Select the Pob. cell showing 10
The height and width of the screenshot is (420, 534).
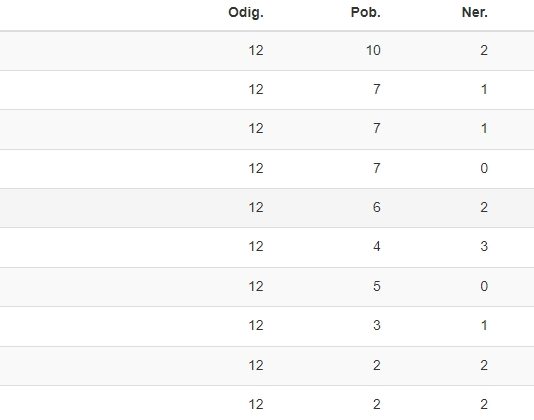373,50
